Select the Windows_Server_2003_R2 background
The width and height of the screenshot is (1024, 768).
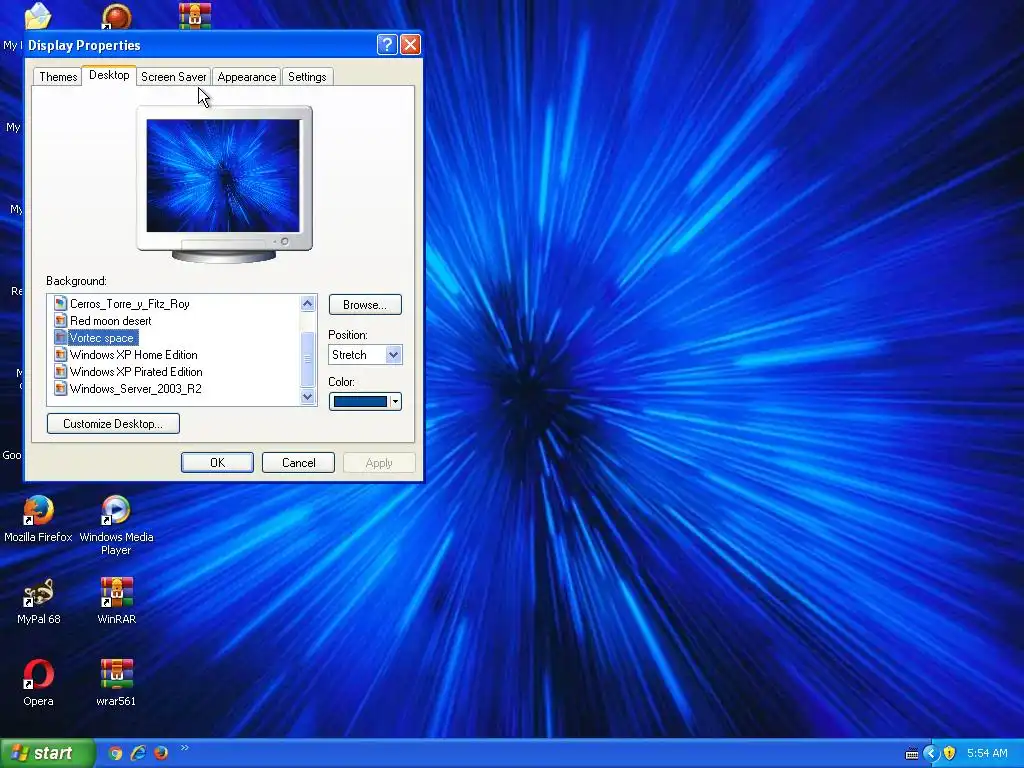click(135, 389)
